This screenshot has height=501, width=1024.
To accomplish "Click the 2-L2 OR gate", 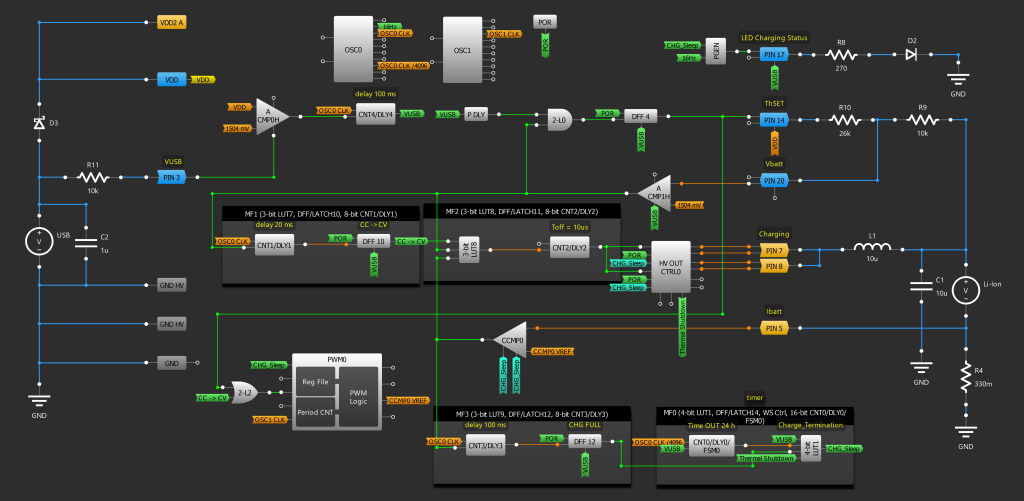I will coord(243,394).
